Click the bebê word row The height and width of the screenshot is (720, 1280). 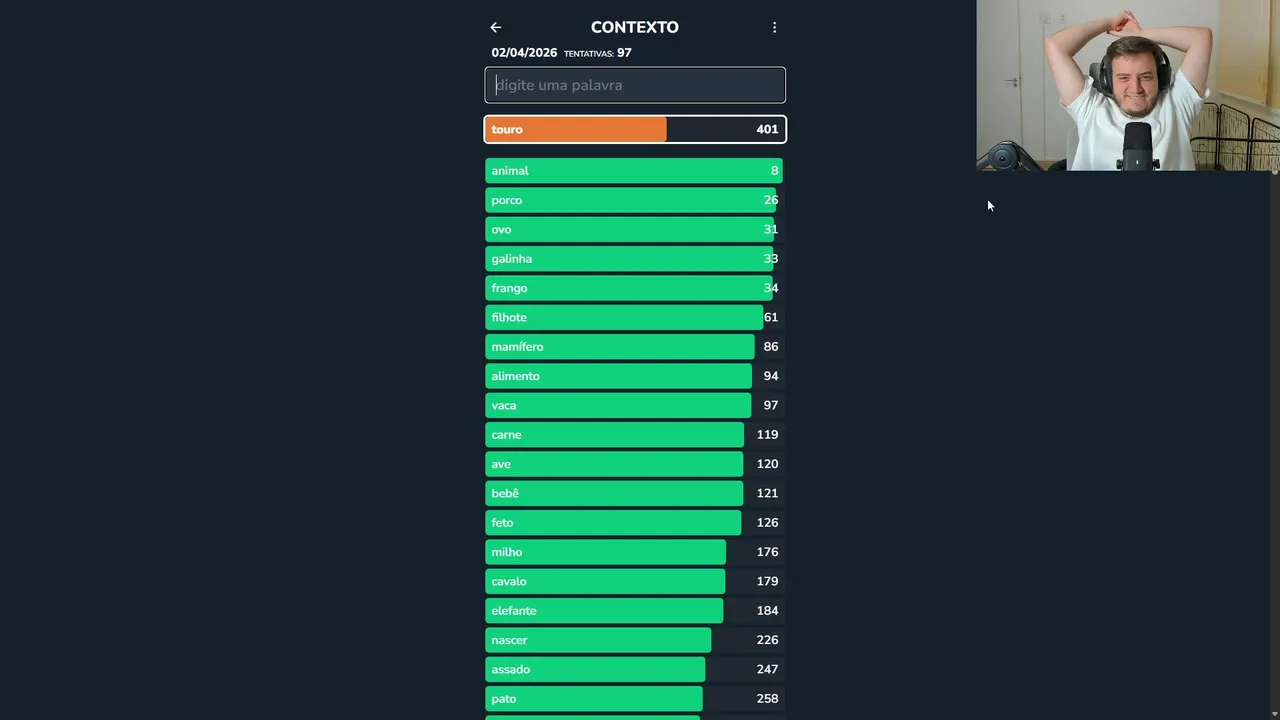coord(635,493)
